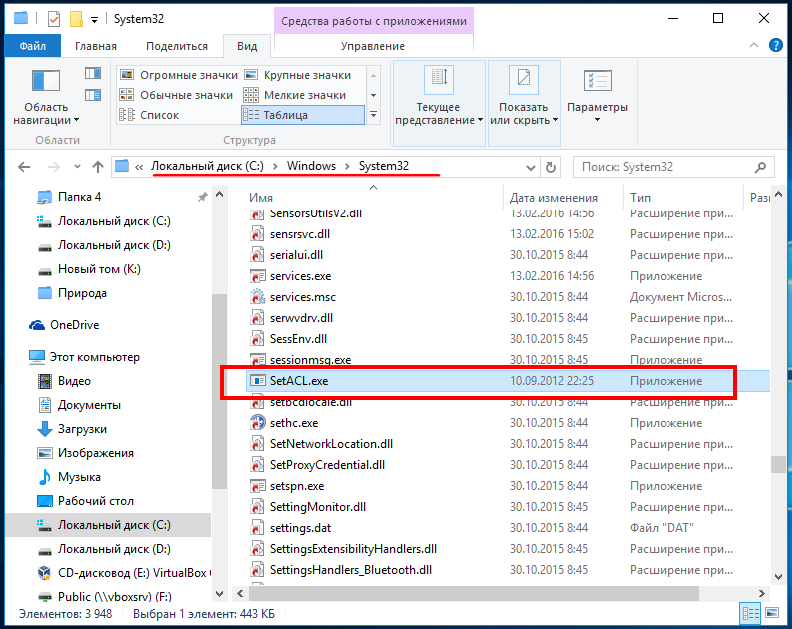This screenshot has width=792, height=629.
Task: Select settings.dat file
Action: (300, 528)
